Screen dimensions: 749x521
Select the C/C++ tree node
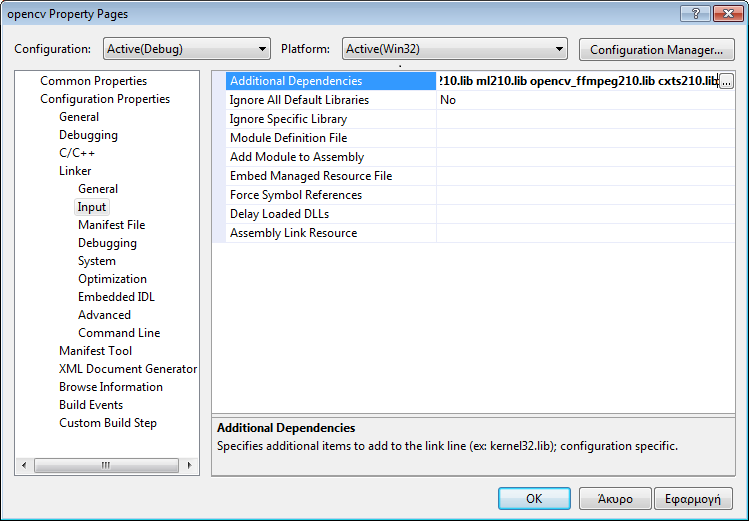(x=77, y=153)
